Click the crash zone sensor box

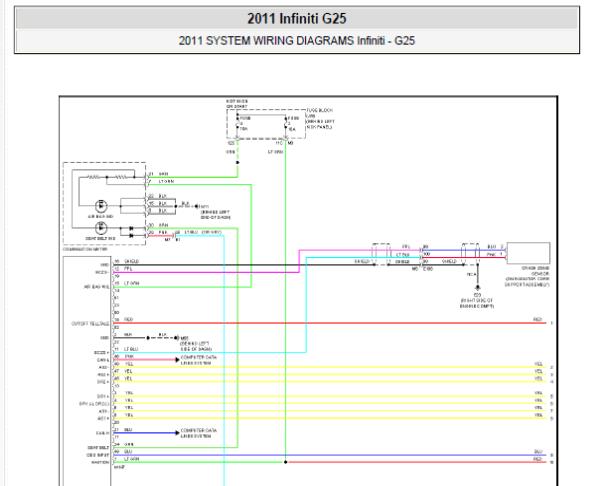[528, 253]
